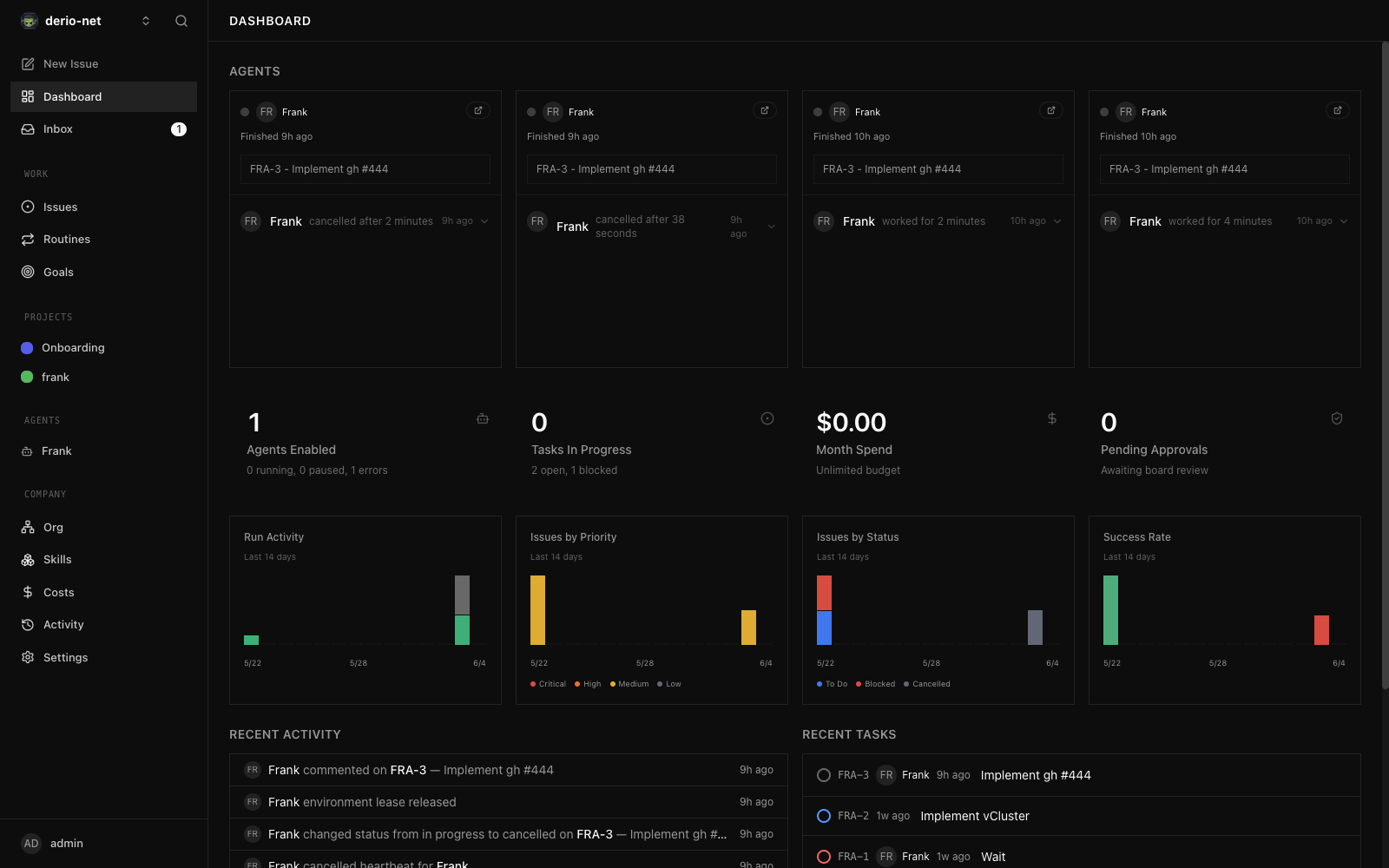Click the Inbox unread count badge
This screenshot has height=868, width=1389.
(x=179, y=129)
